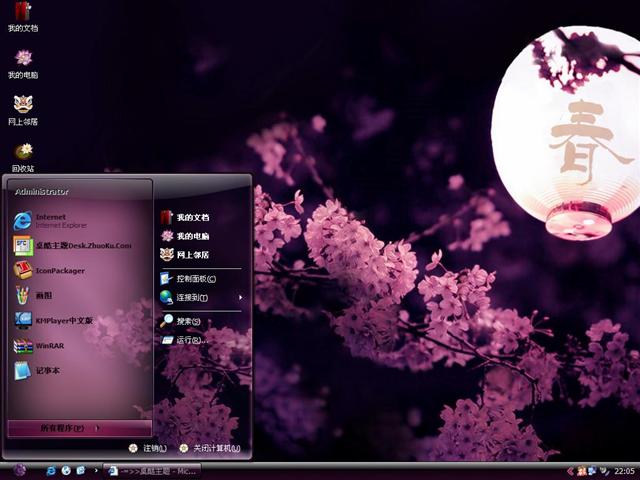
Task: Open WinRAR in the Start menu
Action: pyautogui.click(x=50, y=346)
